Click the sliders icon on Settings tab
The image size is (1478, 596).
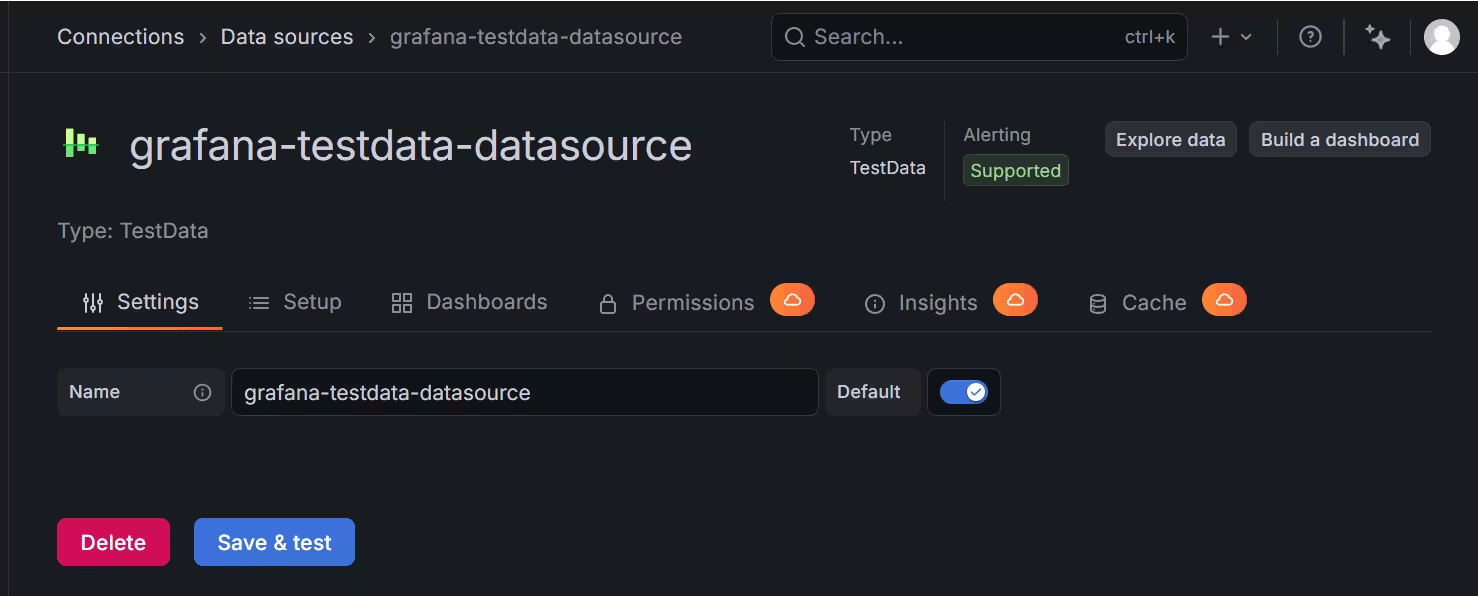click(x=93, y=303)
